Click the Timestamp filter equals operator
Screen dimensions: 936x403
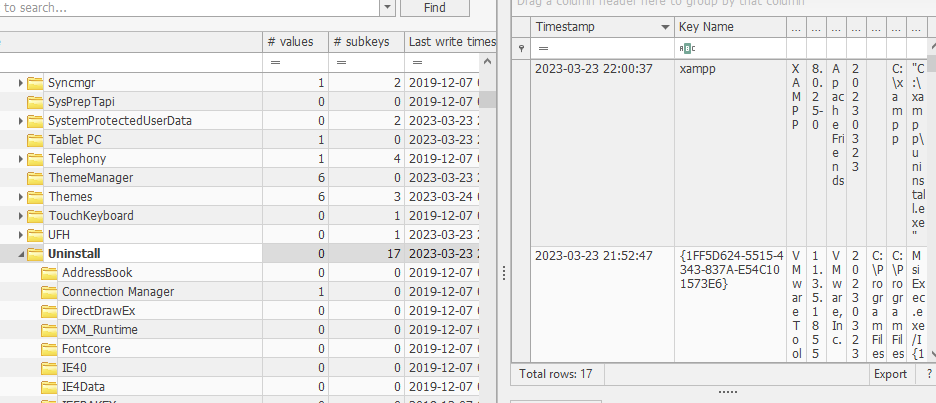pos(543,48)
